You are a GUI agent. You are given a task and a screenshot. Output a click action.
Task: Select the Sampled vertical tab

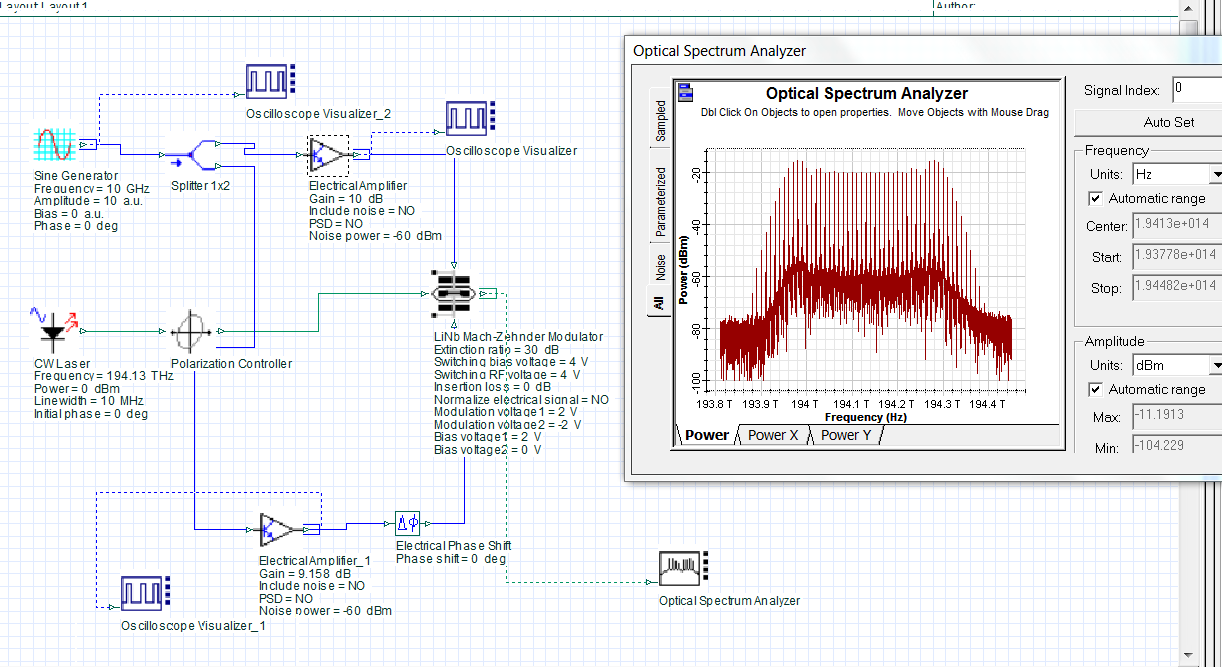tap(660, 120)
